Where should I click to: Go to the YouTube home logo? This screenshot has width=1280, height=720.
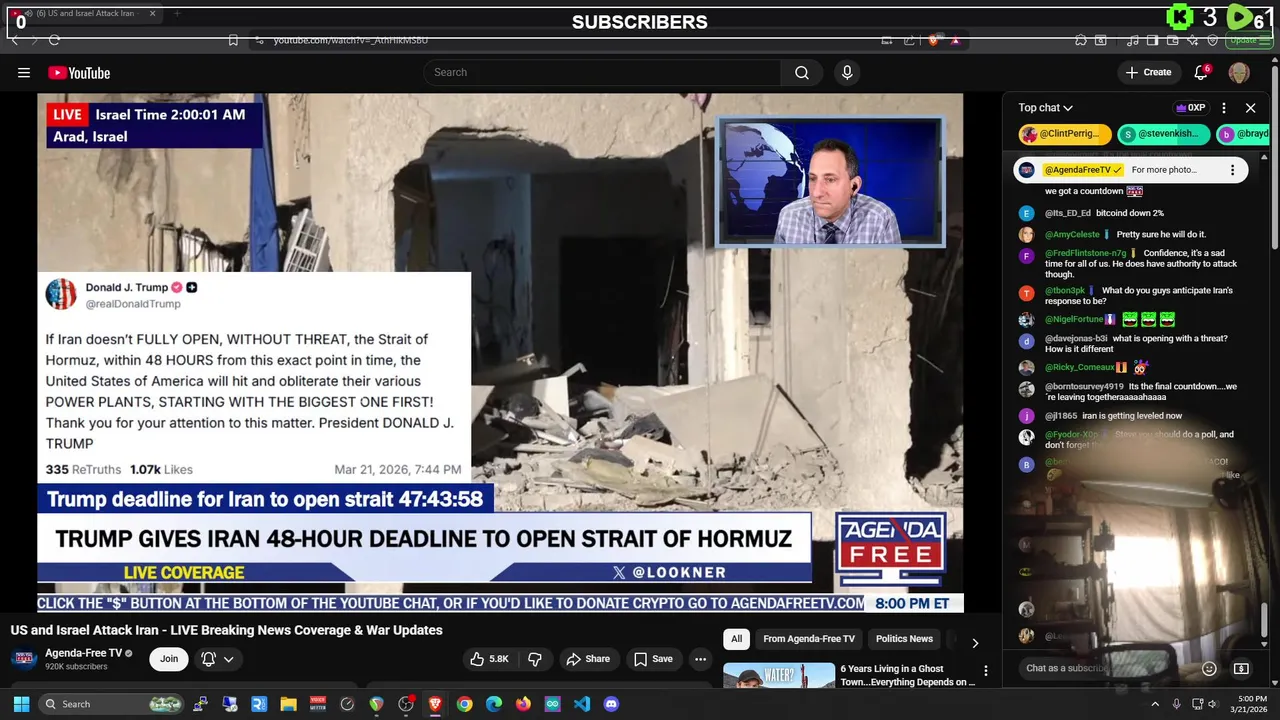[79, 72]
